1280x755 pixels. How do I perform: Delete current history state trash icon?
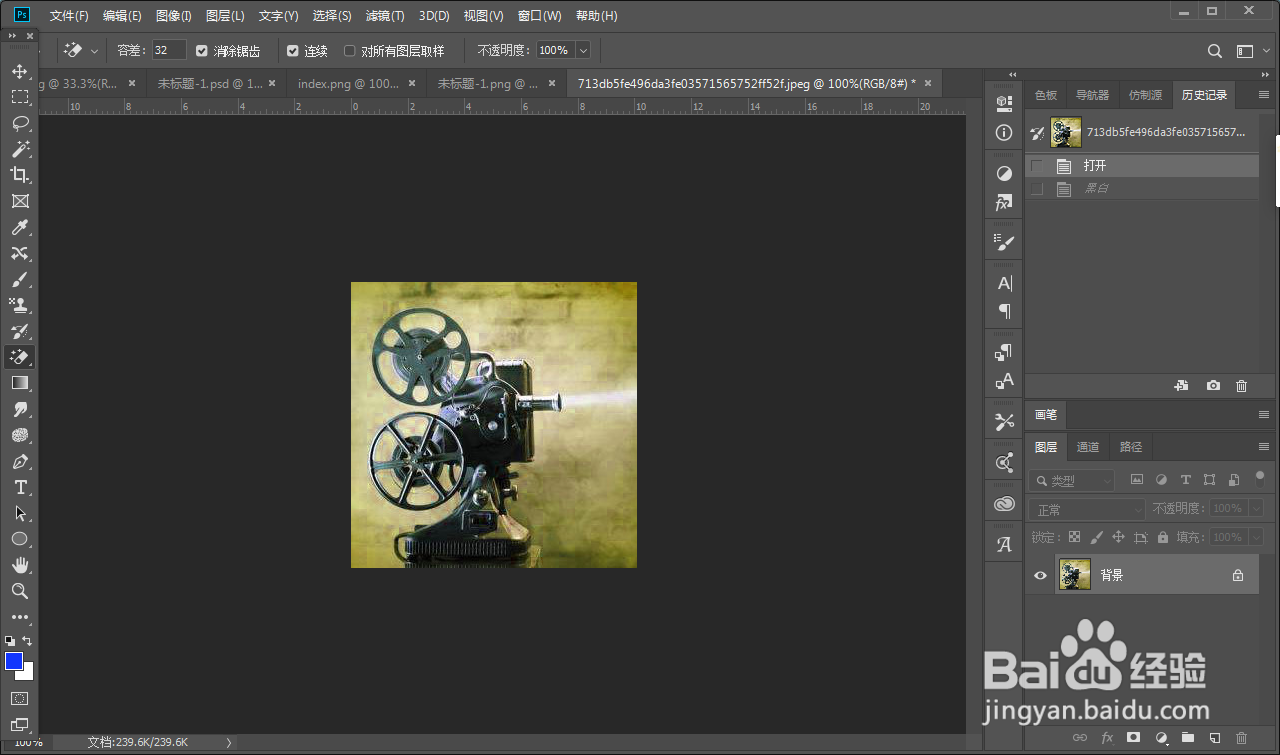[1241, 385]
